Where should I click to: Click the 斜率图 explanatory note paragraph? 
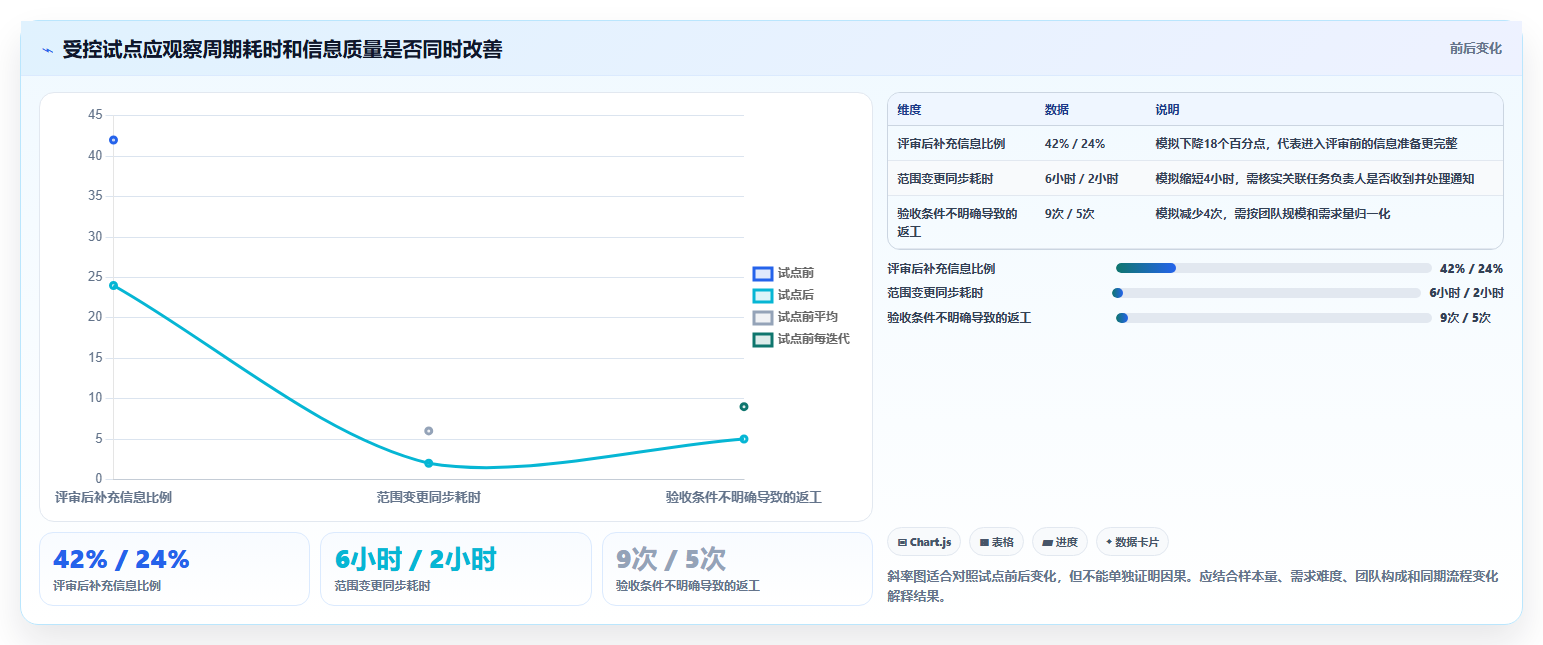click(1193, 586)
